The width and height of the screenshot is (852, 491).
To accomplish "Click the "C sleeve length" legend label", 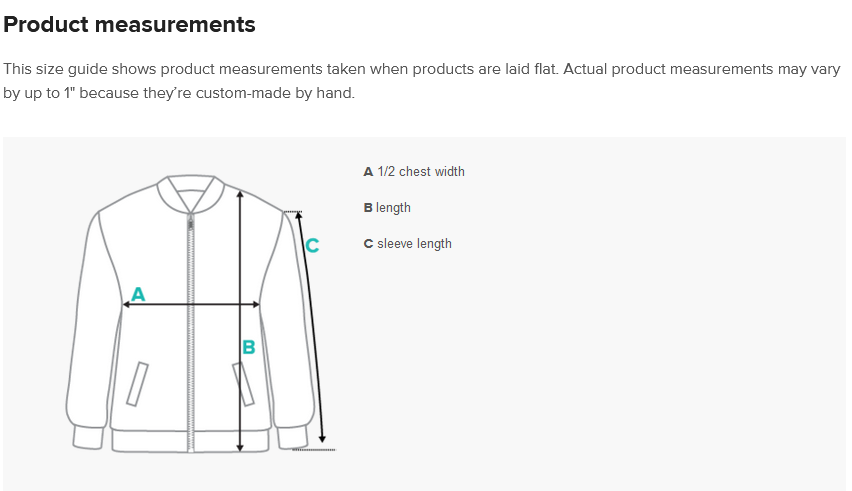I will pos(408,244).
